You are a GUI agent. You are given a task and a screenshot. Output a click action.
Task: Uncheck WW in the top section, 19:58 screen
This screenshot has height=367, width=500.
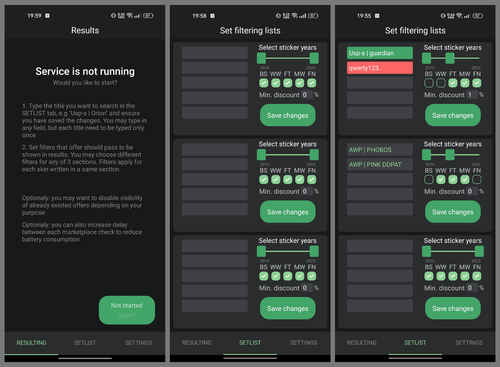tap(276, 83)
